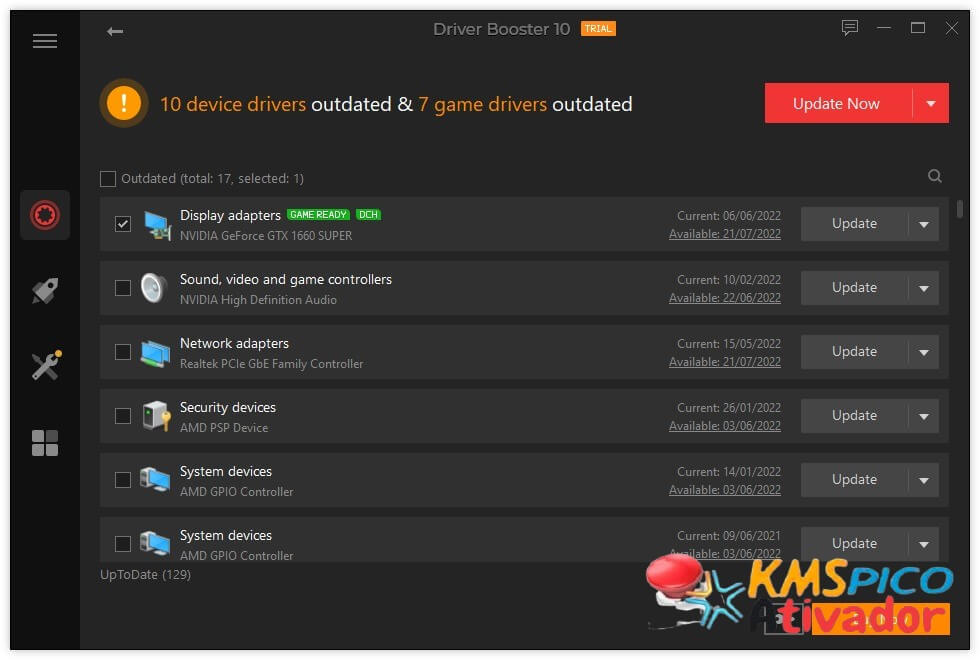Open Available: 03/06/2022 link for Security devices
The width and height of the screenshot is (980, 660).
(x=724, y=426)
